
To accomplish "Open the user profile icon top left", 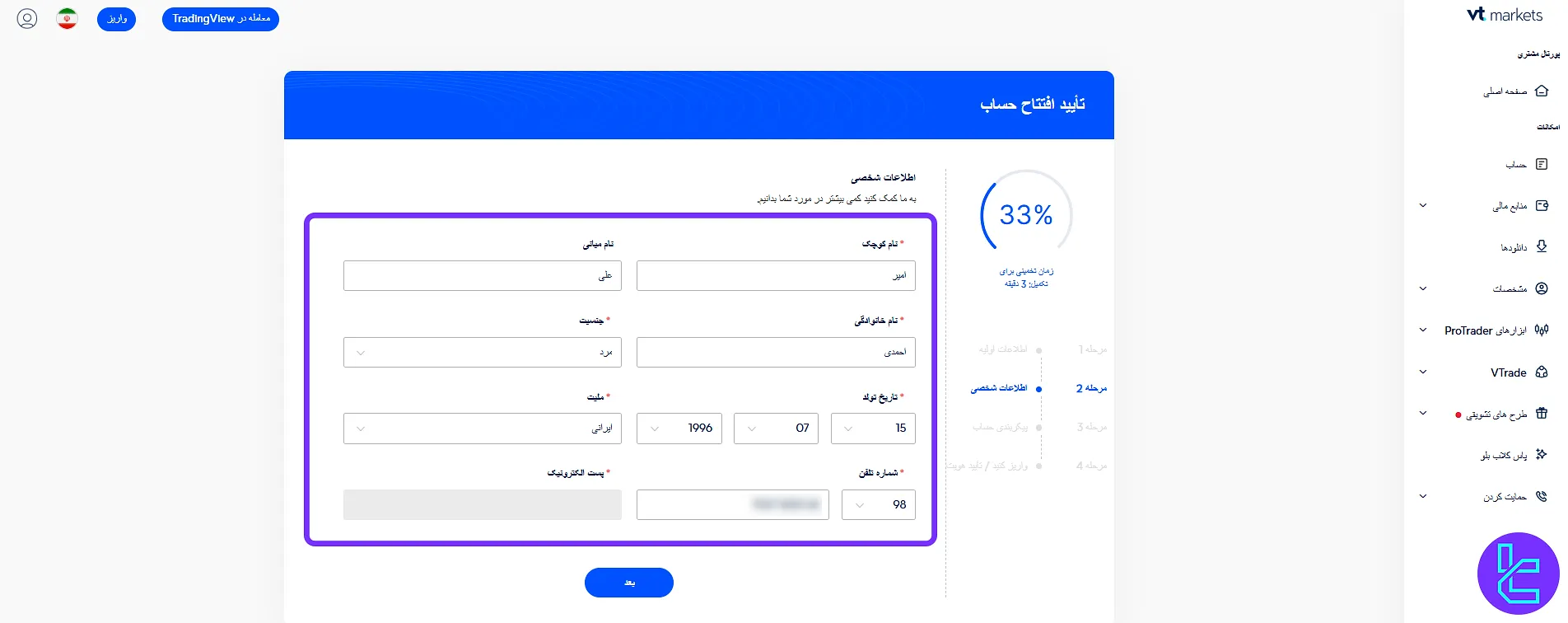I will 26,18.
